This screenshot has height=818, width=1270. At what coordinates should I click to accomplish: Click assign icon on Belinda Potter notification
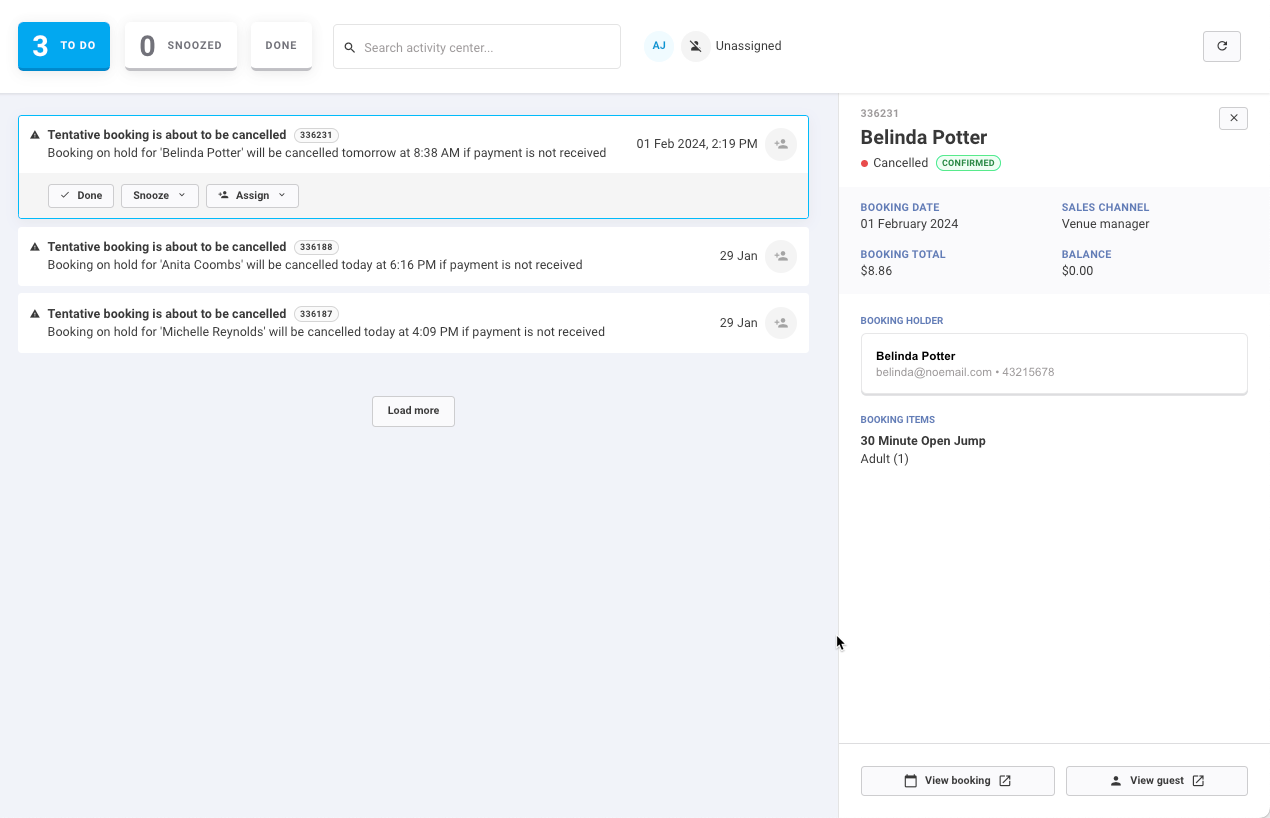(x=781, y=144)
